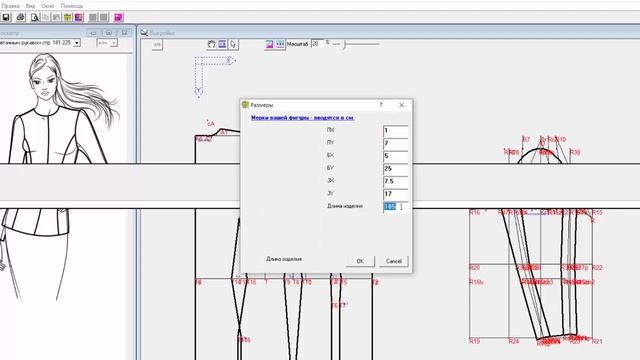Click the middle header button in the left preview panel
This screenshot has height=360, width=640.
click(109, 33)
